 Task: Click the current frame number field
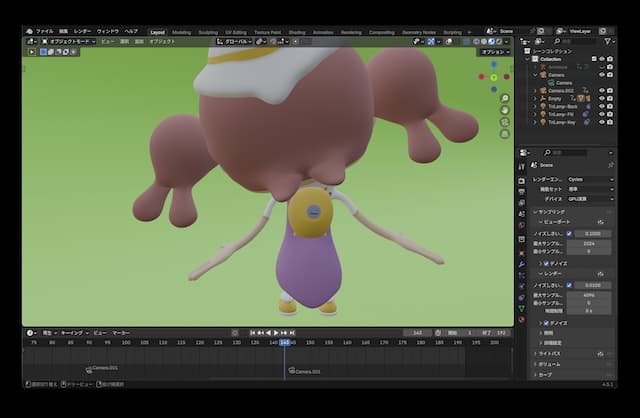pos(416,332)
